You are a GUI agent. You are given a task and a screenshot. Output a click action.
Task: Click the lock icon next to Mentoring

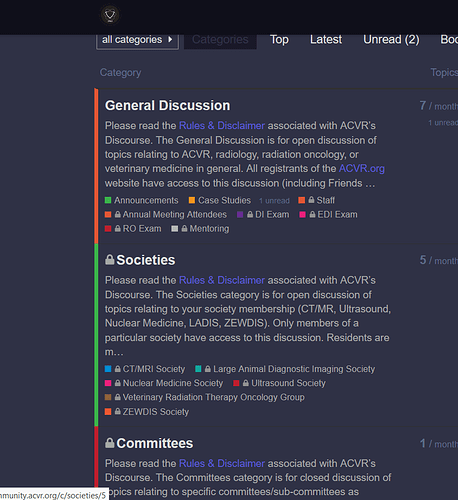tap(184, 228)
